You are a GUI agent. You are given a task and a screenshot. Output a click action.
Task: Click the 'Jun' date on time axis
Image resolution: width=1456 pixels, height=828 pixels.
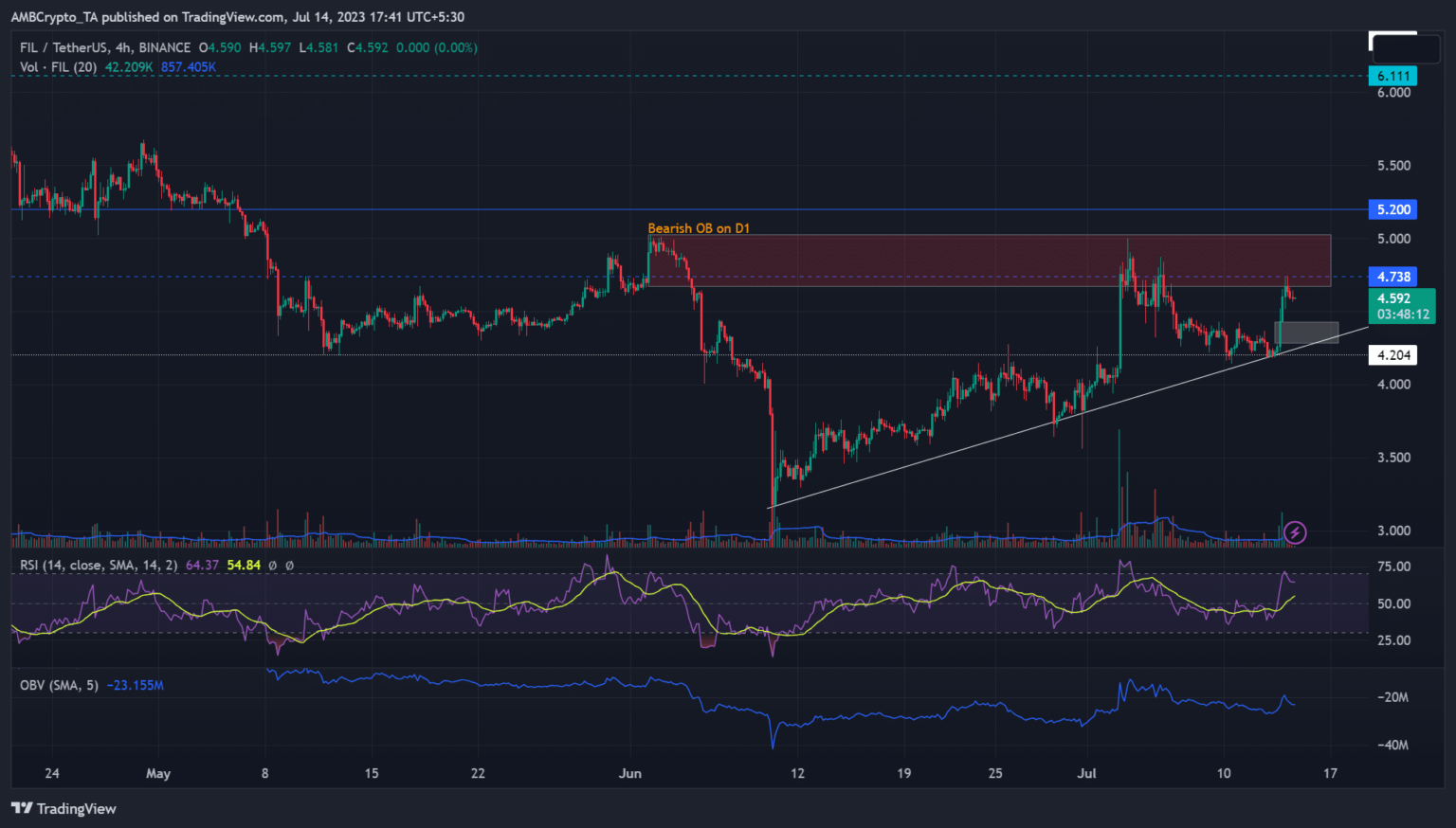pos(630,773)
